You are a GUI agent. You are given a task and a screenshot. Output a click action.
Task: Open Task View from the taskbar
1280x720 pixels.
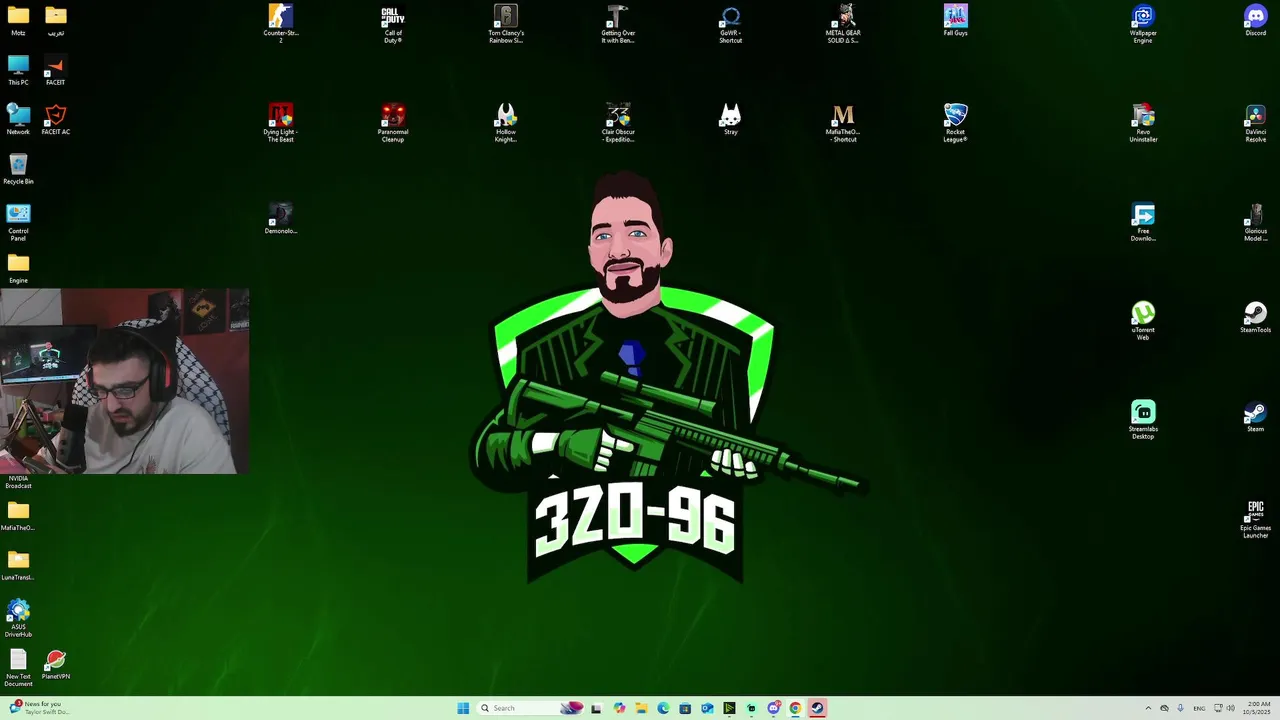[596, 708]
